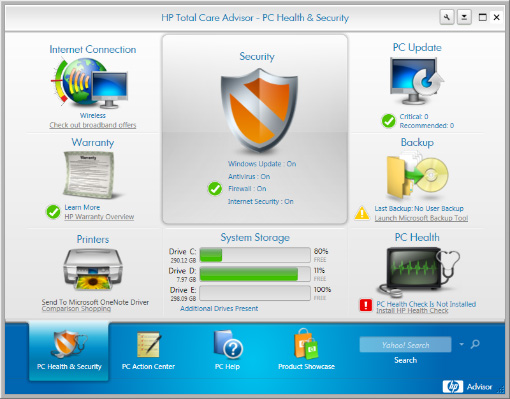Image resolution: width=510 pixels, height=399 pixels.
Task: Open the PC Help tab
Action: (227, 350)
